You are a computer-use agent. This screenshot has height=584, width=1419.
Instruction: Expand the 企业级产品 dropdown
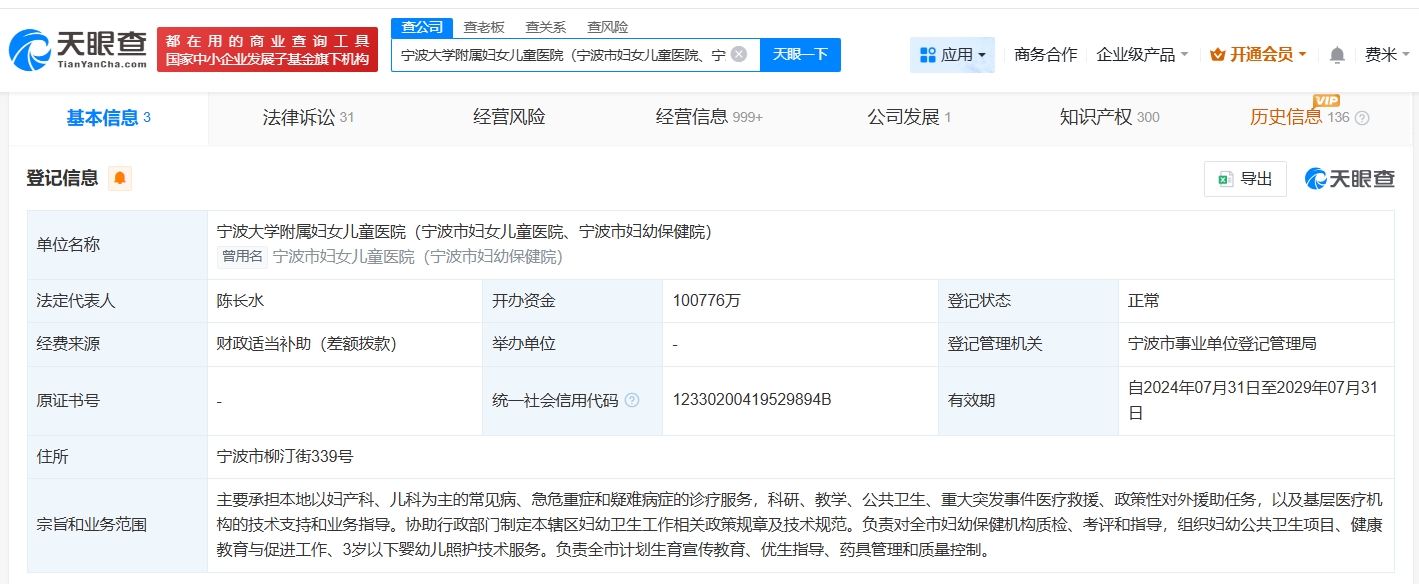point(1142,55)
